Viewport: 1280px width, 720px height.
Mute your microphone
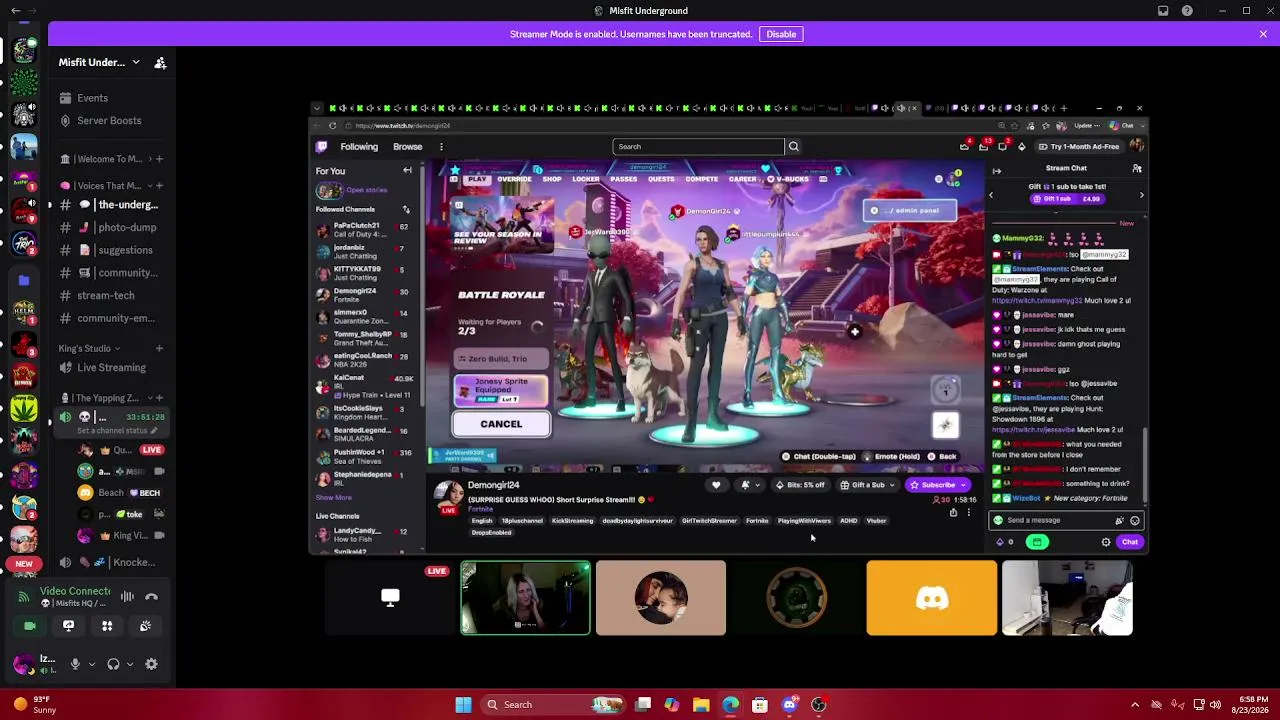point(75,664)
